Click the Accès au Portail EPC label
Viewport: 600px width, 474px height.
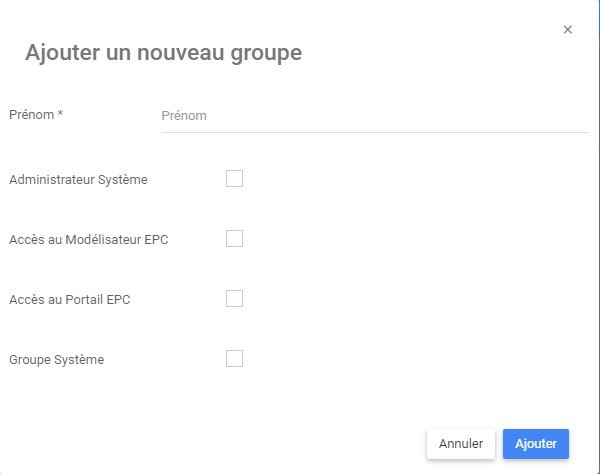coord(70,300)
